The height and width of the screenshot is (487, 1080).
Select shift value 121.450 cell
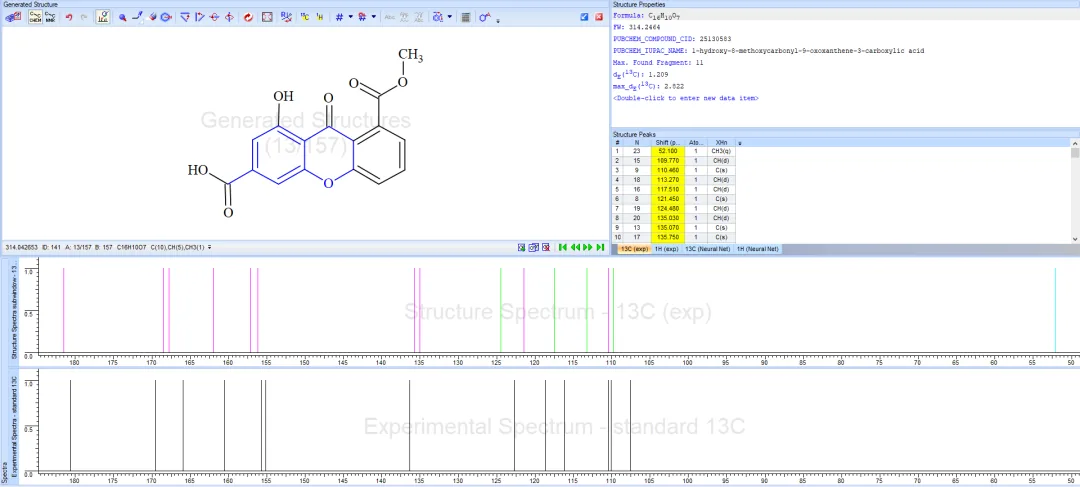point(667,199)
